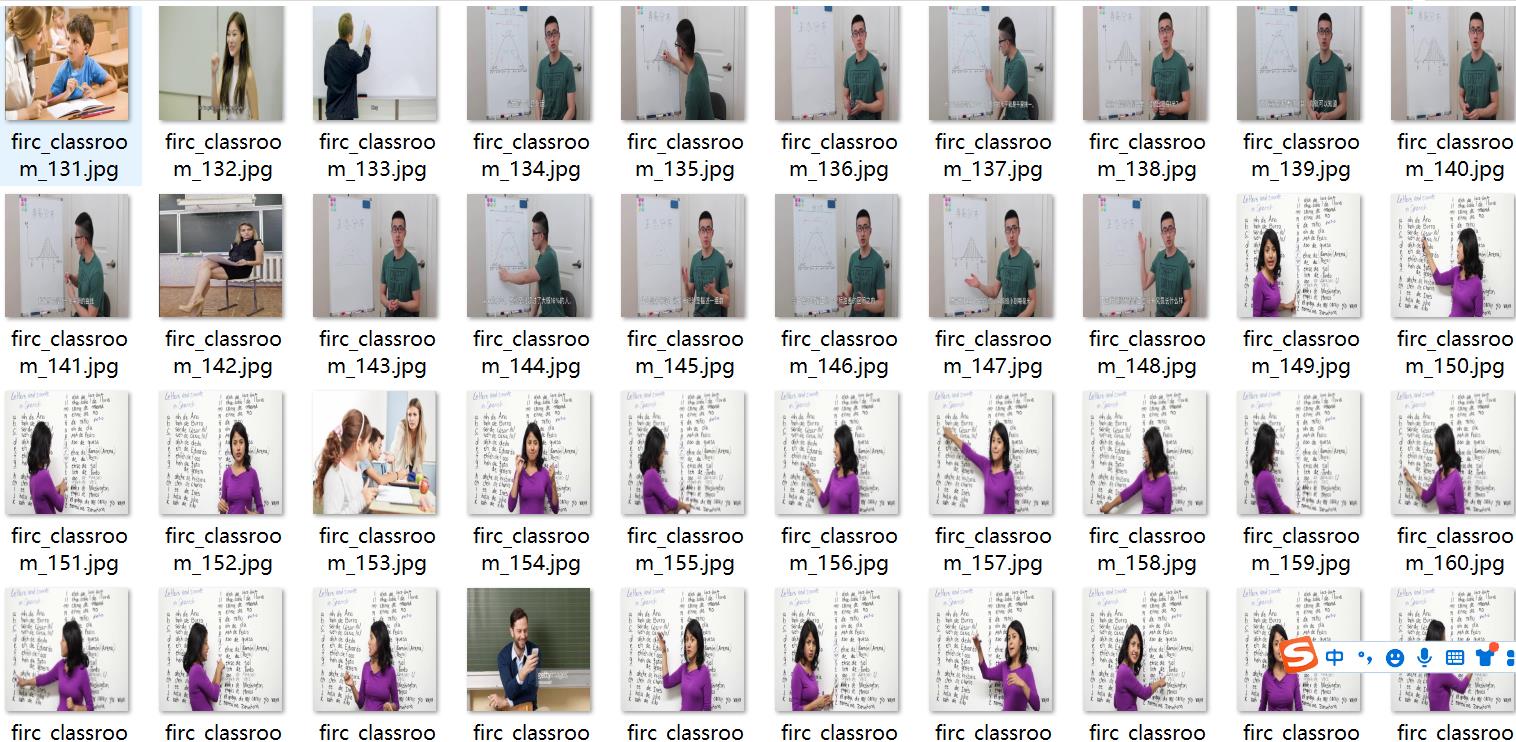Click file name firc_classroom_139.jpg
This screenshot has width=1516, height=742.
coord(1301,155)
